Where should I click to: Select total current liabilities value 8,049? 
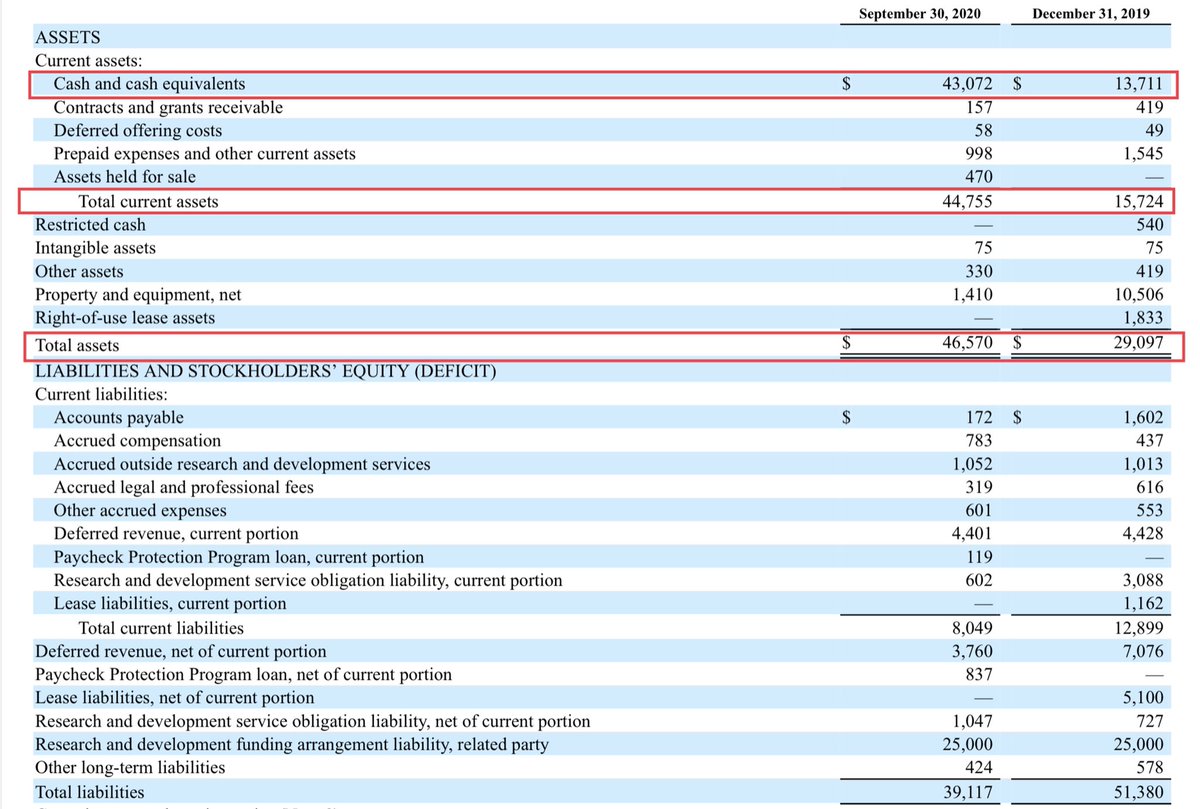pyautogui.click(x=971, y=628)
